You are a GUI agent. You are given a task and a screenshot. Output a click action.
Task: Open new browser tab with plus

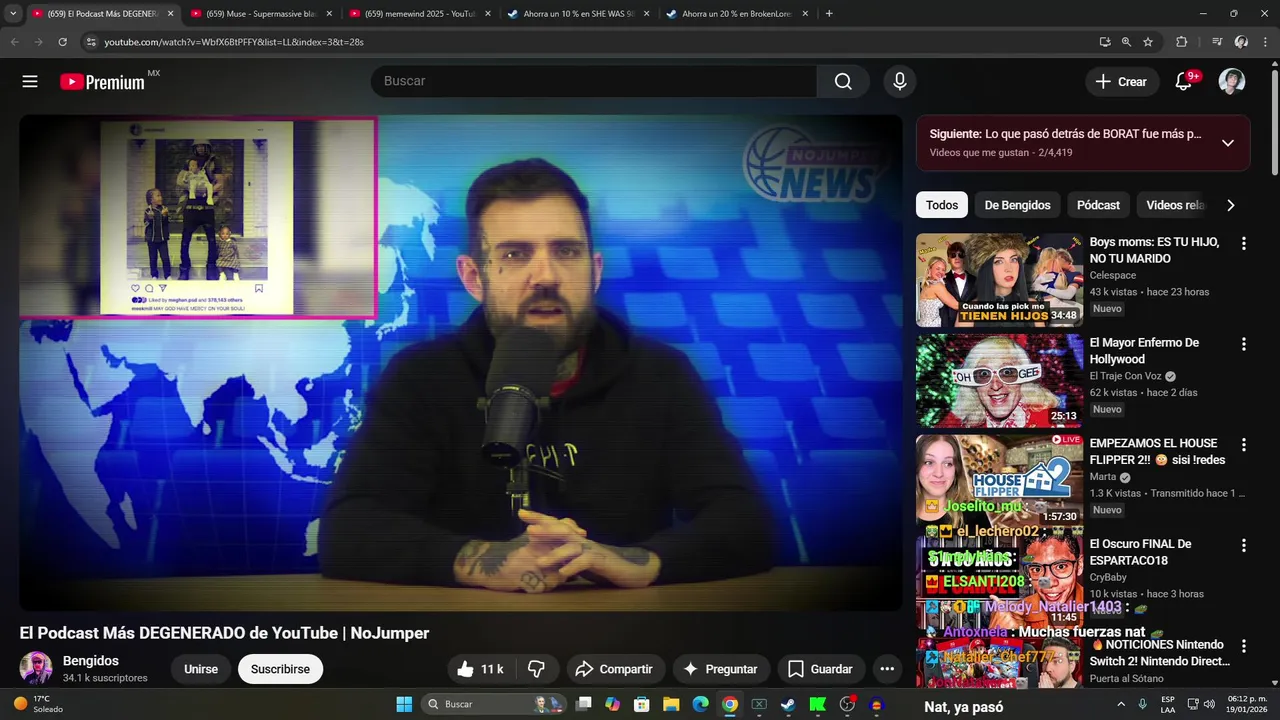tap(829, 14)
